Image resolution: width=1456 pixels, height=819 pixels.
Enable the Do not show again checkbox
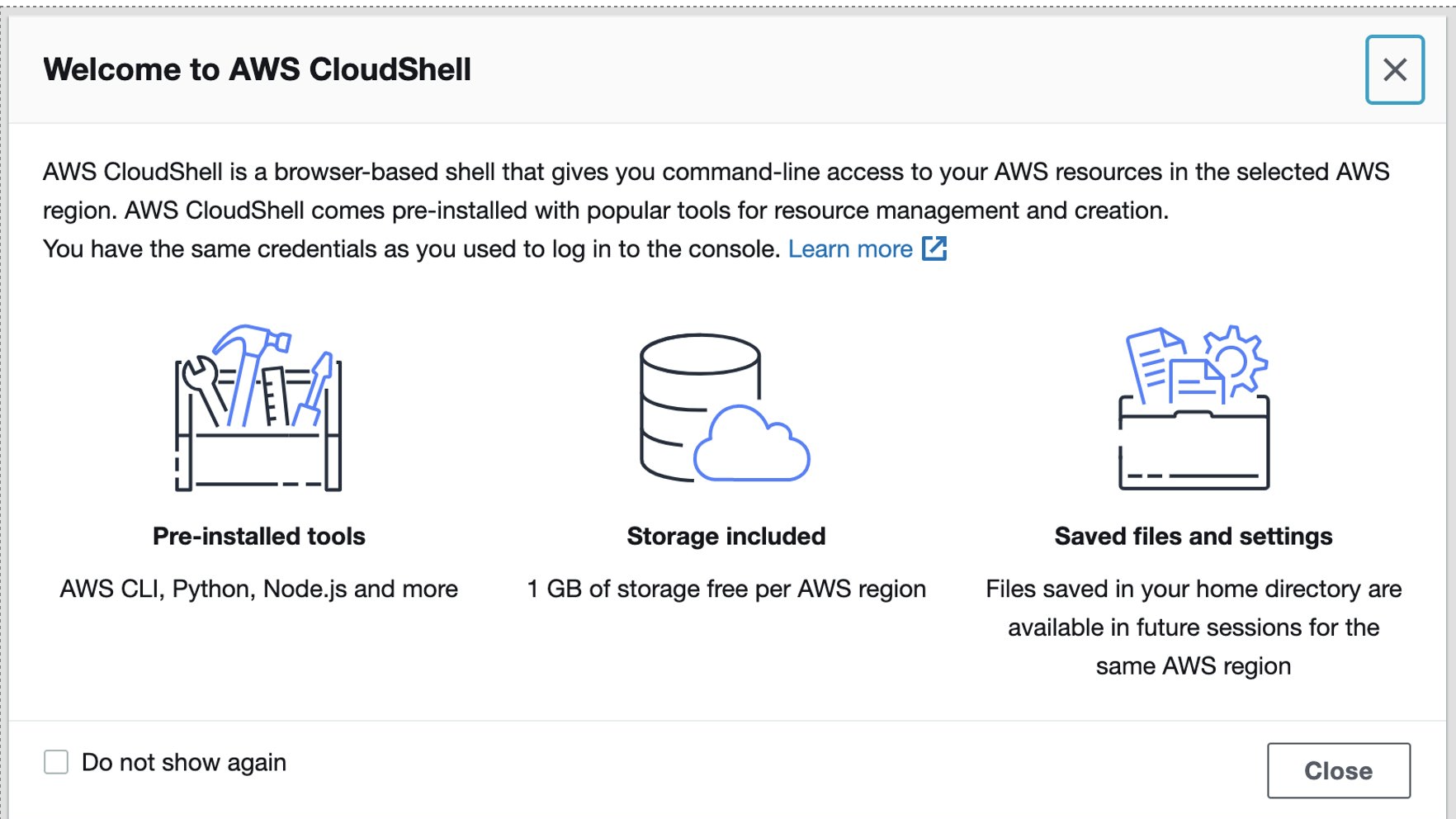pyautogui.click(x=56, y=762)
